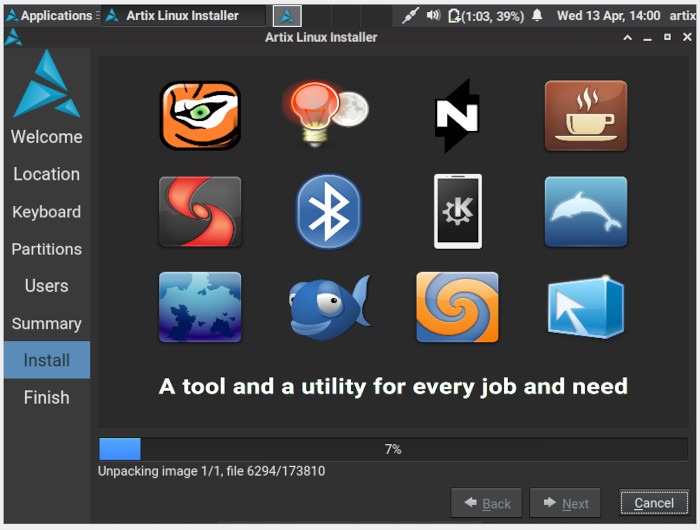
Task: Click the KDE phone icon
Action: 458,211
